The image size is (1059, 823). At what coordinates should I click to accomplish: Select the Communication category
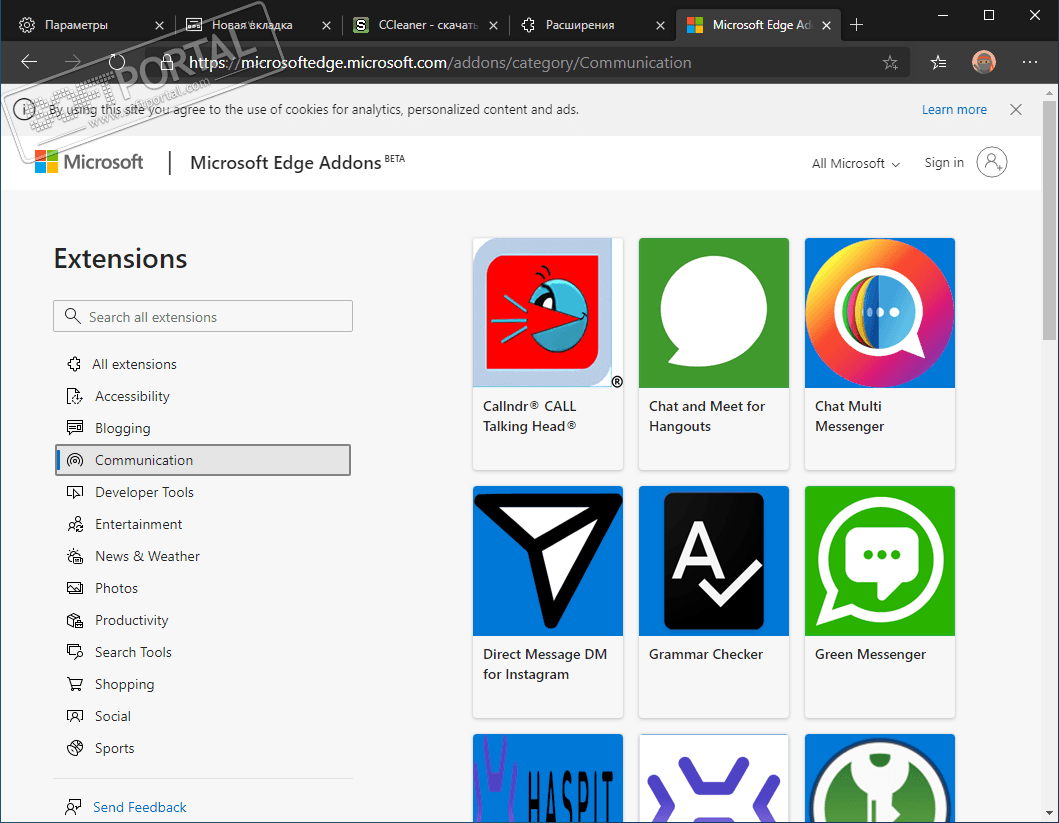203,460
